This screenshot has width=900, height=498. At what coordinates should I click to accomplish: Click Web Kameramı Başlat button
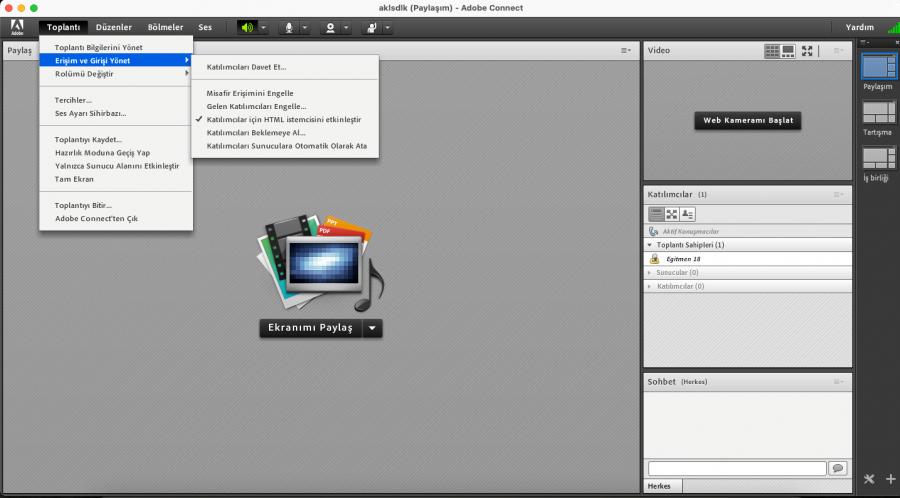click(x=747, y=120)
